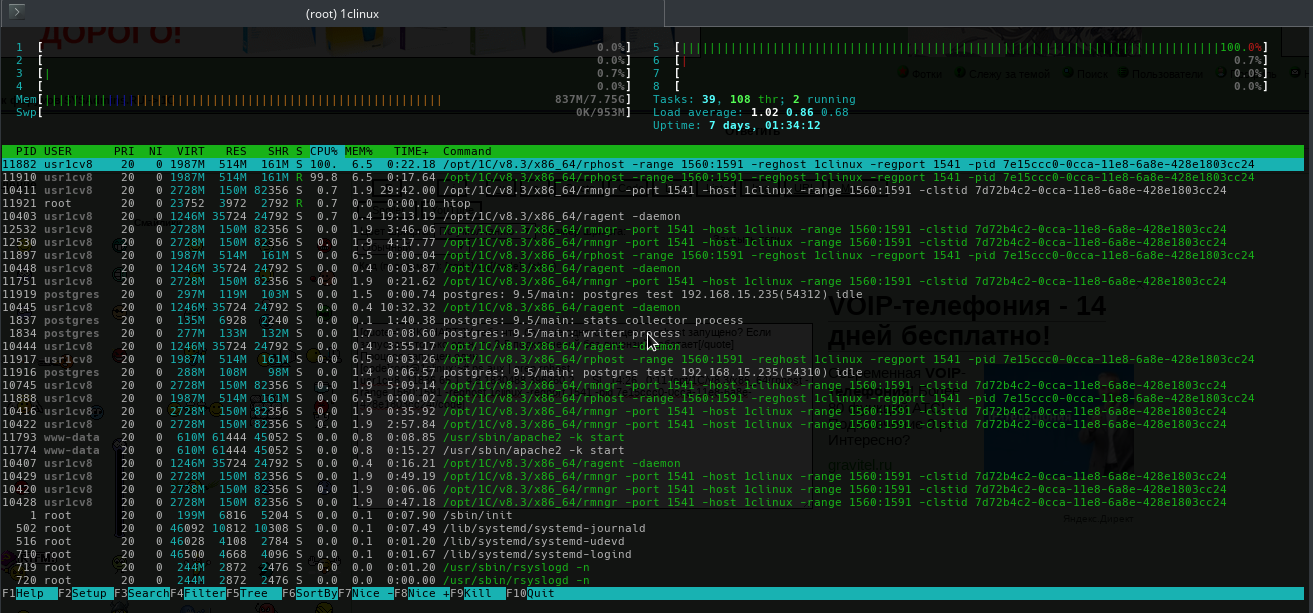Sort by PRI column header
Screen dimensions: 1313x613
coord(124,151)
